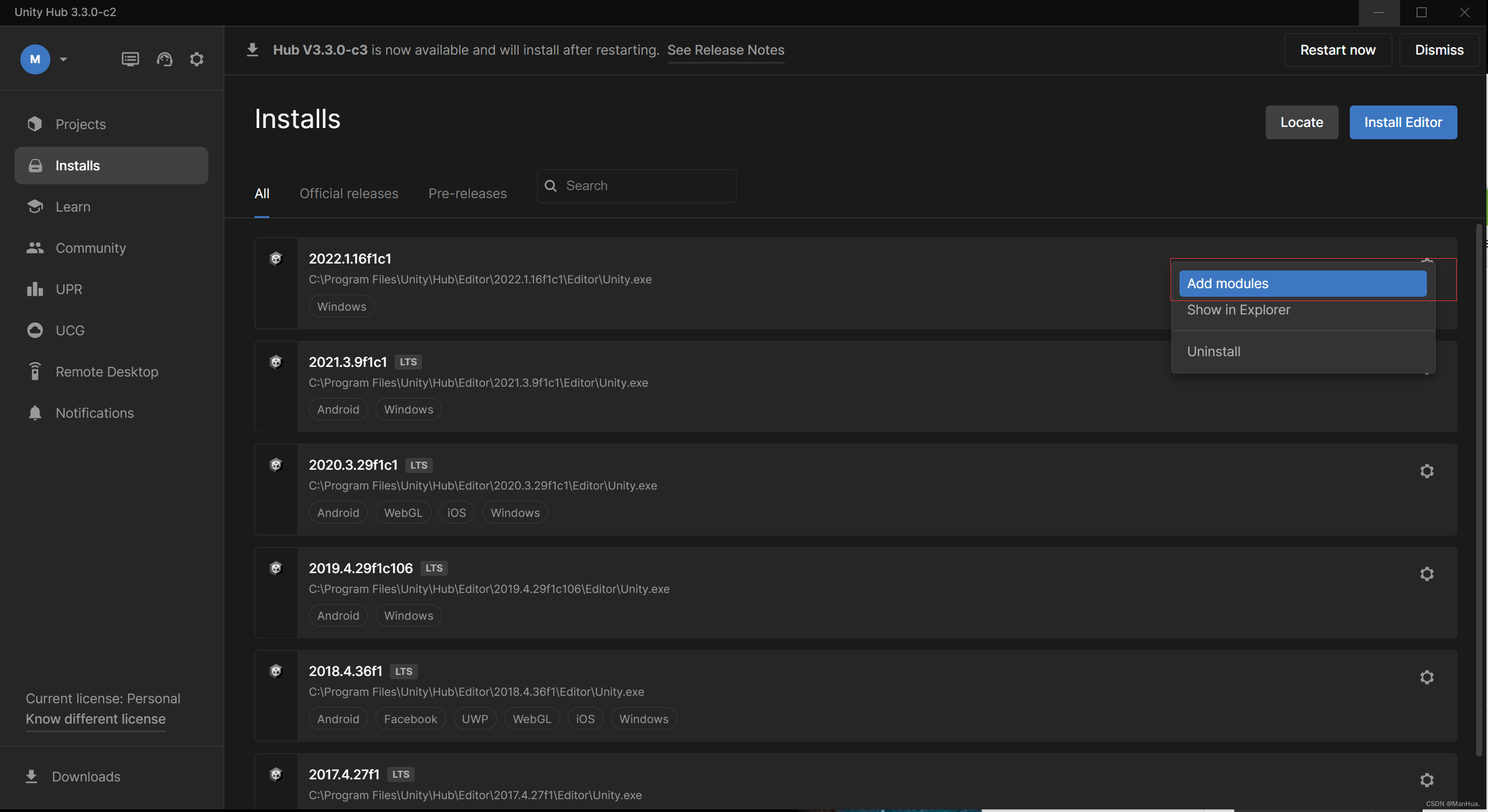Open the See Release Notes link

pos(725,50)
